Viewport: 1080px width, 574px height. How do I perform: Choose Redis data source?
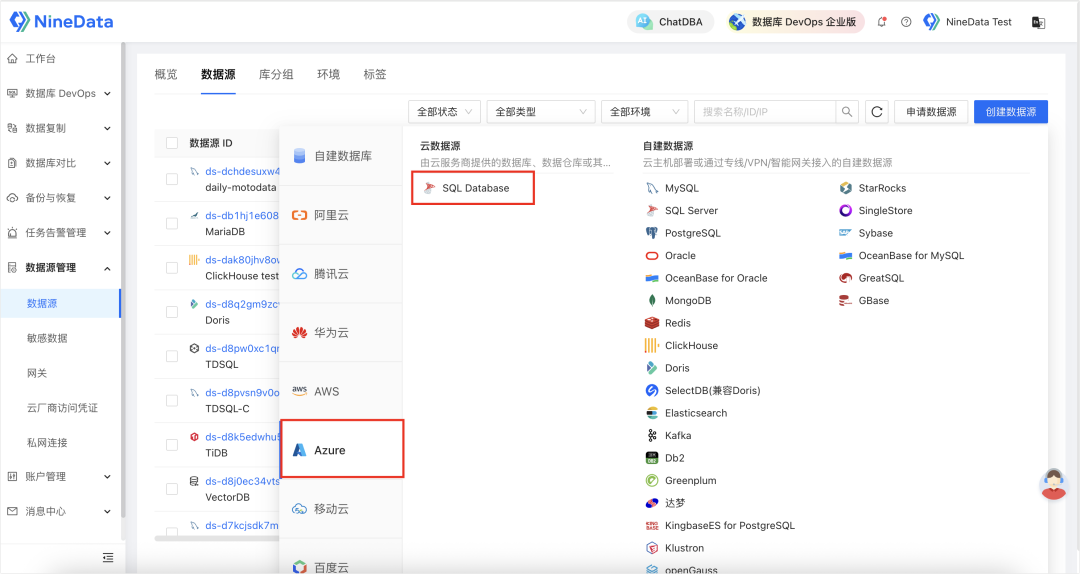(x=668, y=323)
